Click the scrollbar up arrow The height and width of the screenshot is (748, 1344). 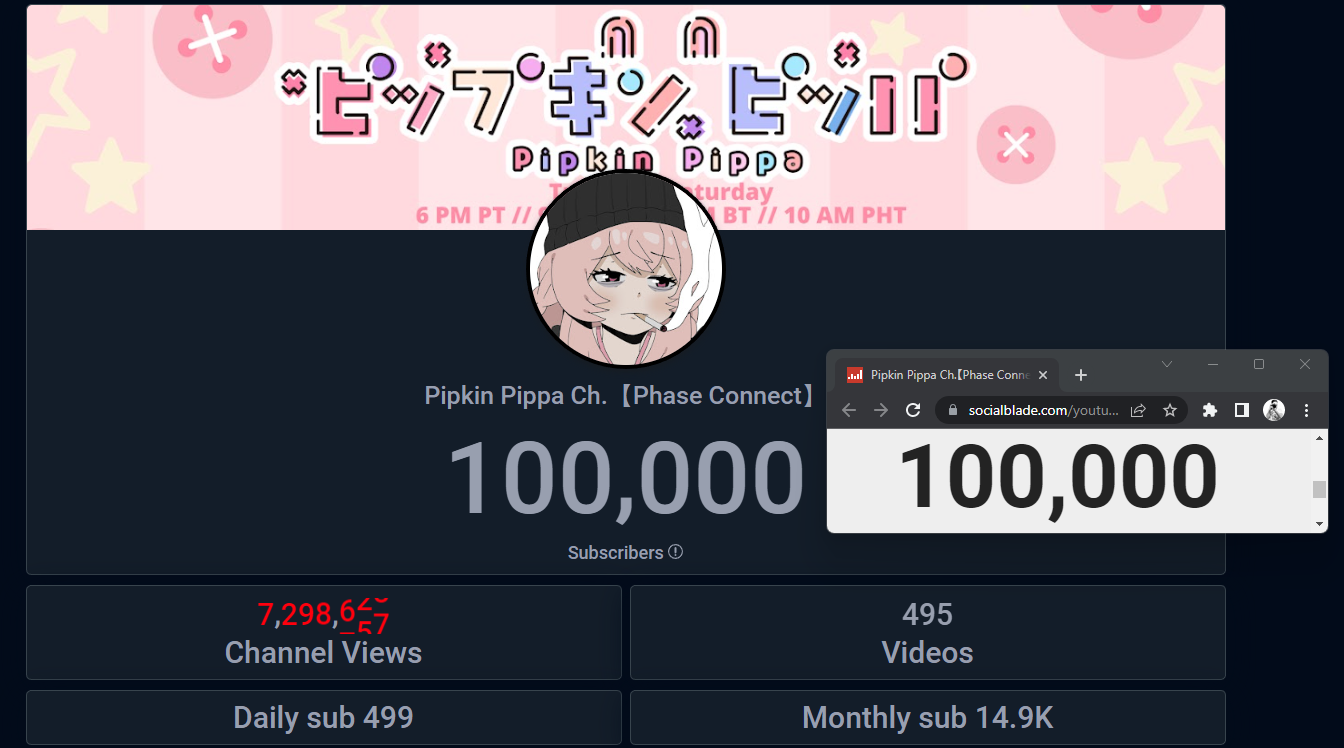pos(1320,438)
